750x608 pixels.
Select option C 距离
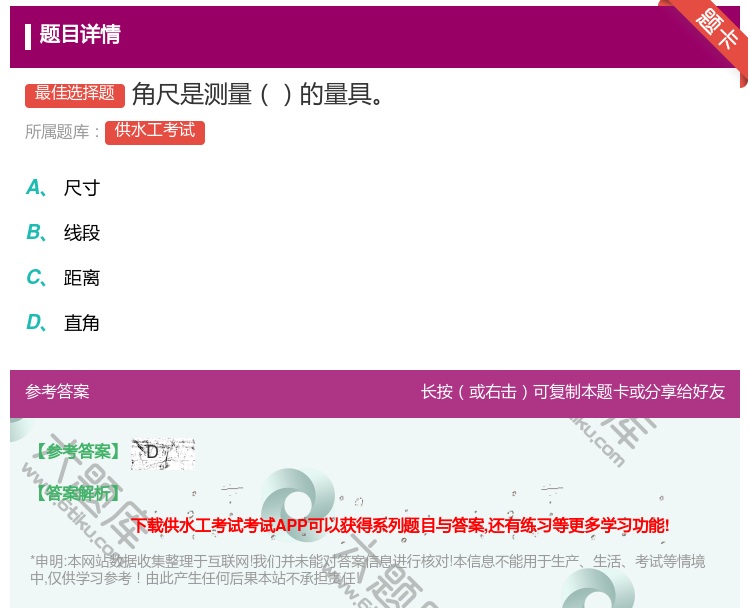pyautogui.click(x=63, y=278)
